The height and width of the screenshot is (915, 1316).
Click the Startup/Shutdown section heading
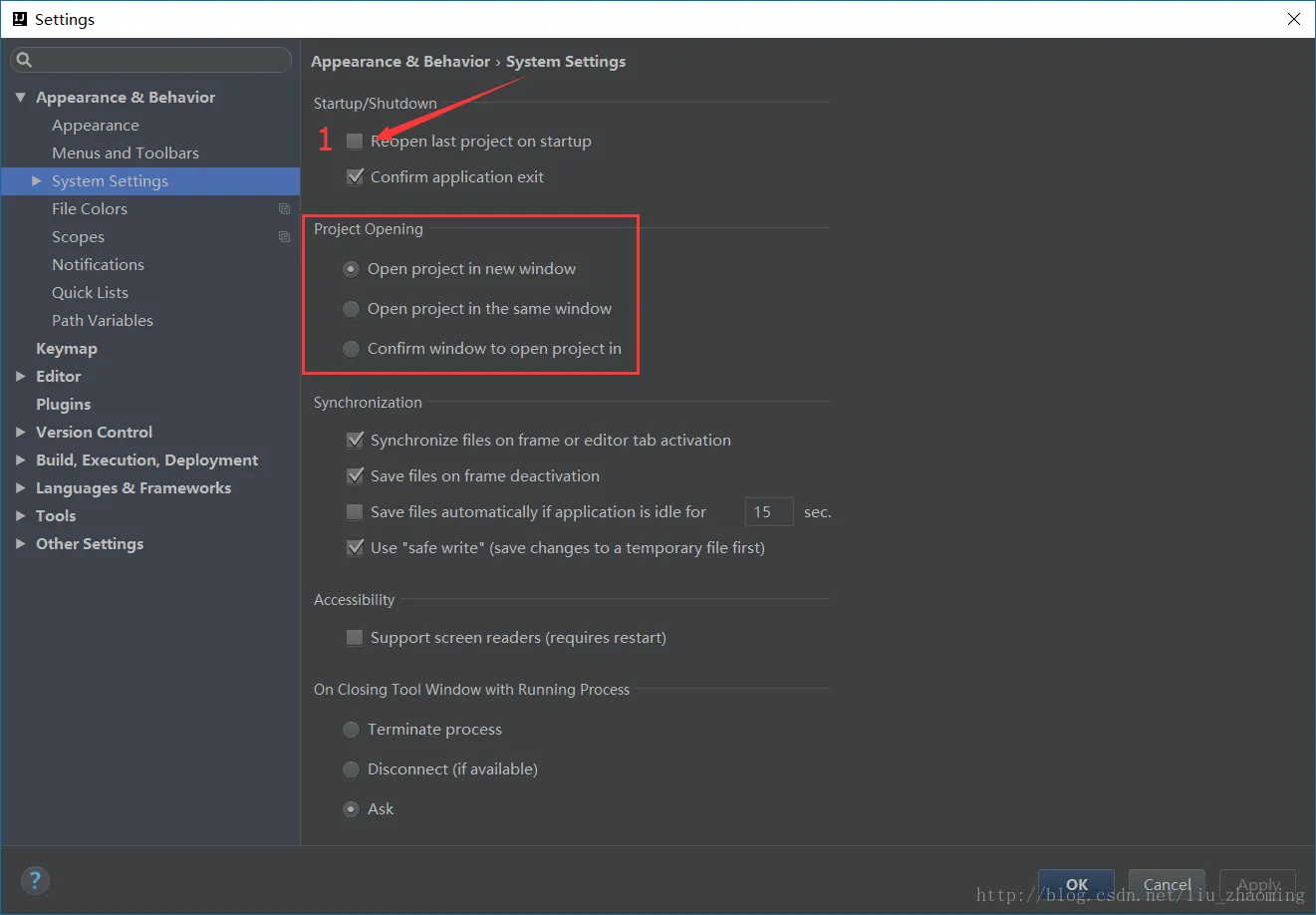pyautogui.click(x=375, y=104)
